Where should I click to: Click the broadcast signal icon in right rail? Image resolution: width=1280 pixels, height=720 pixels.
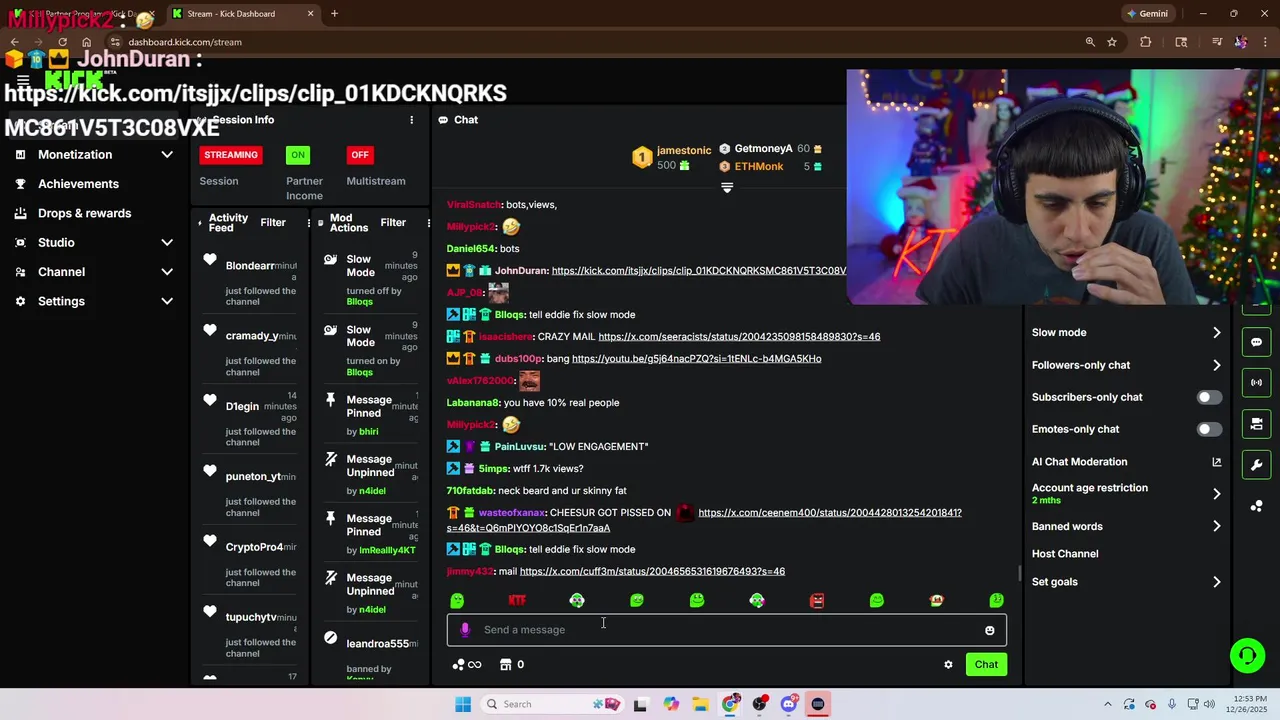1256,382
